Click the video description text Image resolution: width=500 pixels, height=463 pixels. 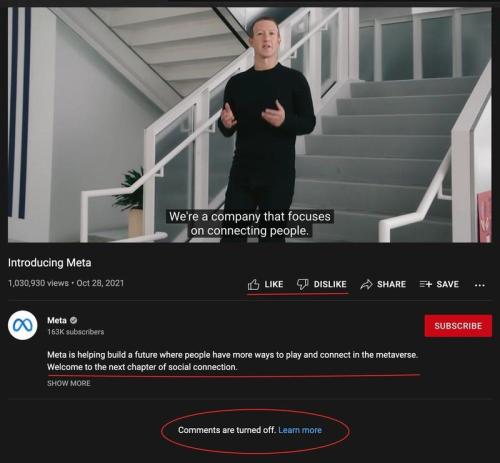coord(232,361)
